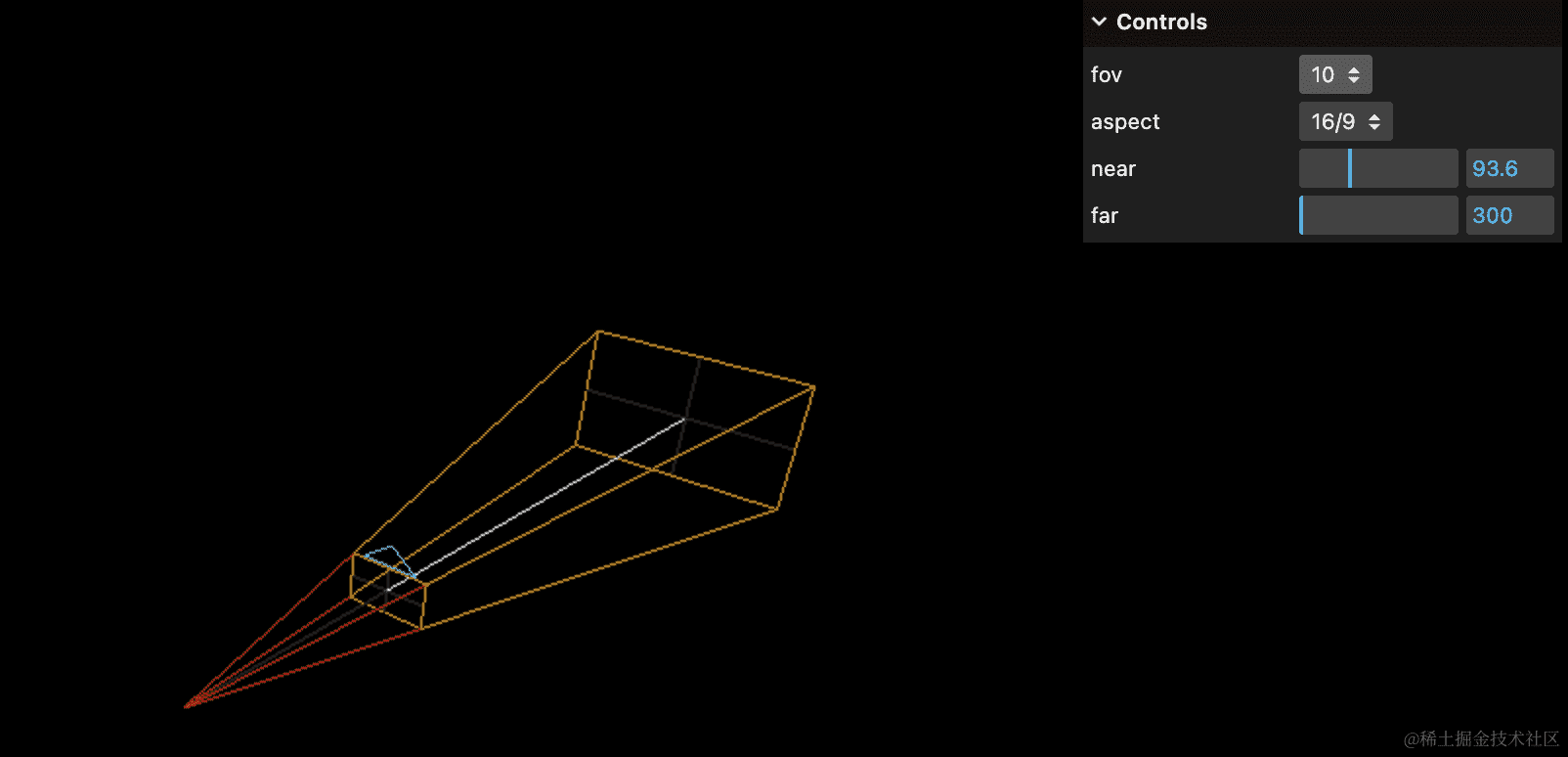Click the small near plane rectangle
Image resolution: width=1568 pixels, height=757 pixels.
coord(388,591)
